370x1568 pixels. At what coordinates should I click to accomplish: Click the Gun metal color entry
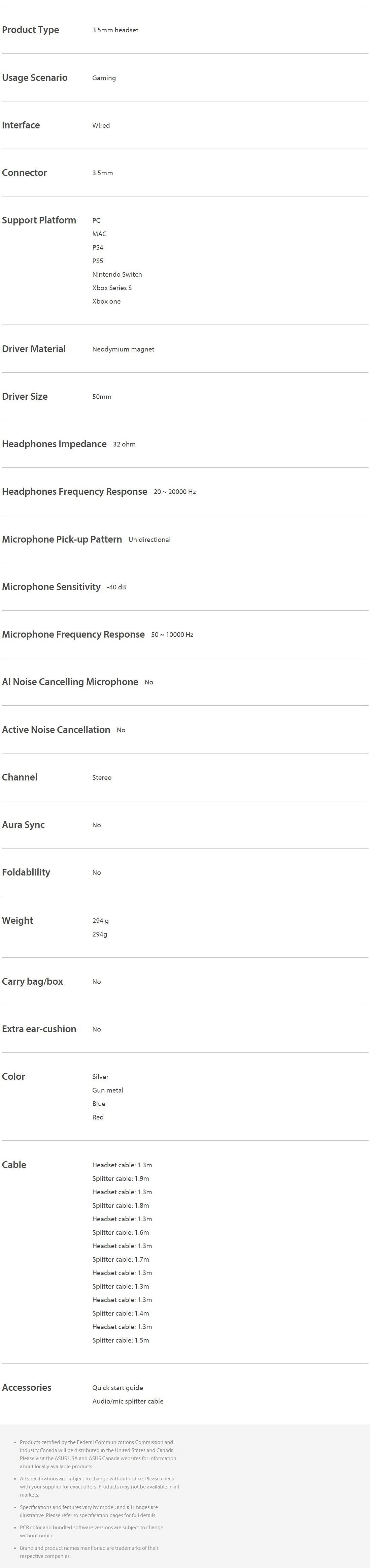coord(108,1090)
